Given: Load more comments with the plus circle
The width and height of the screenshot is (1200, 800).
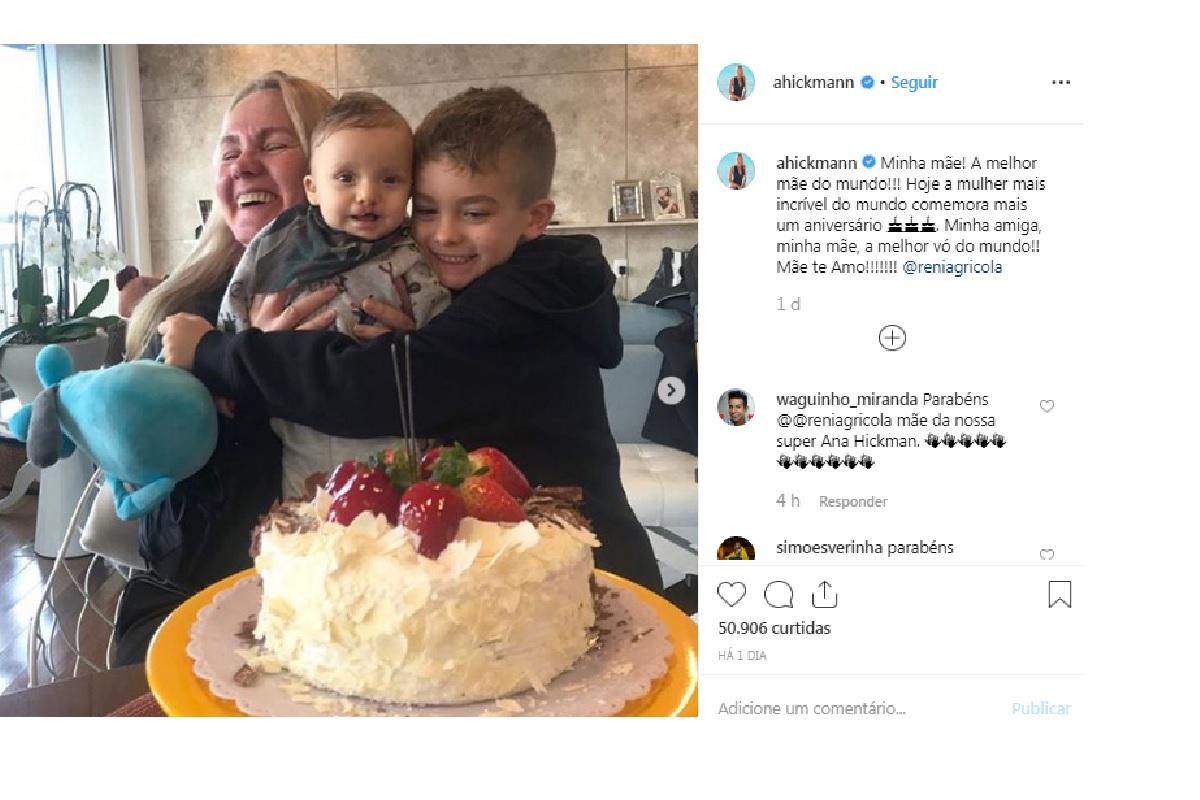Looking at the screenshot, I should (x=891, y=338).
